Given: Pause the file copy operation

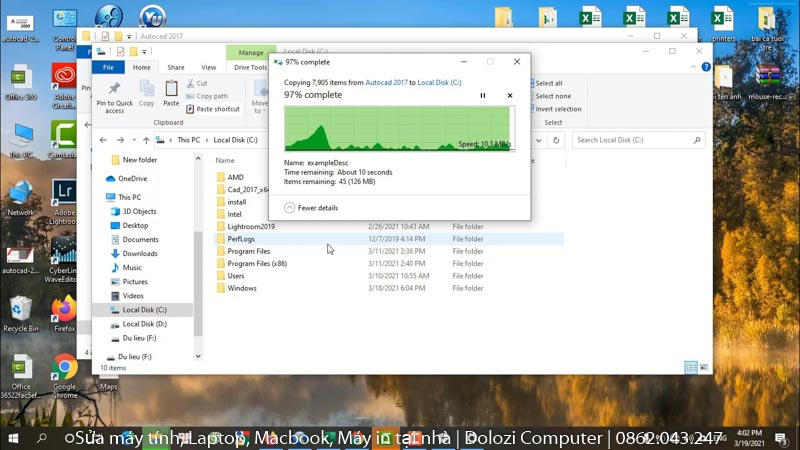Looking at the screenshot, I should point(483,95).
